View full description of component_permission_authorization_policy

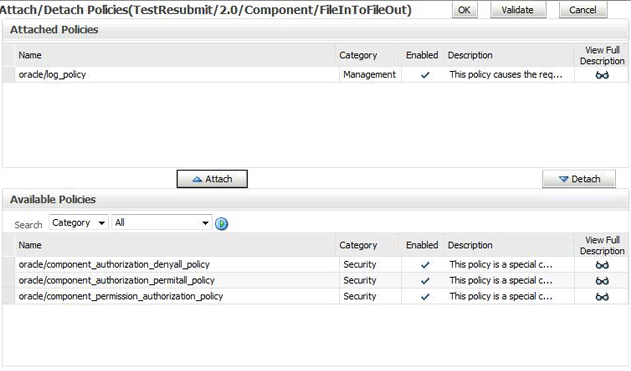click(x=602, y=297)
